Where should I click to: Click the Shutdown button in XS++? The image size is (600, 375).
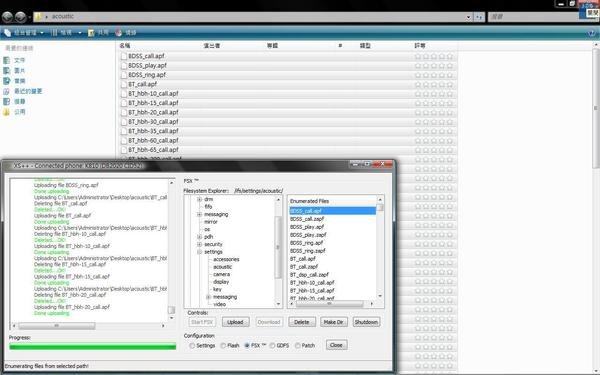click(366, 322)
